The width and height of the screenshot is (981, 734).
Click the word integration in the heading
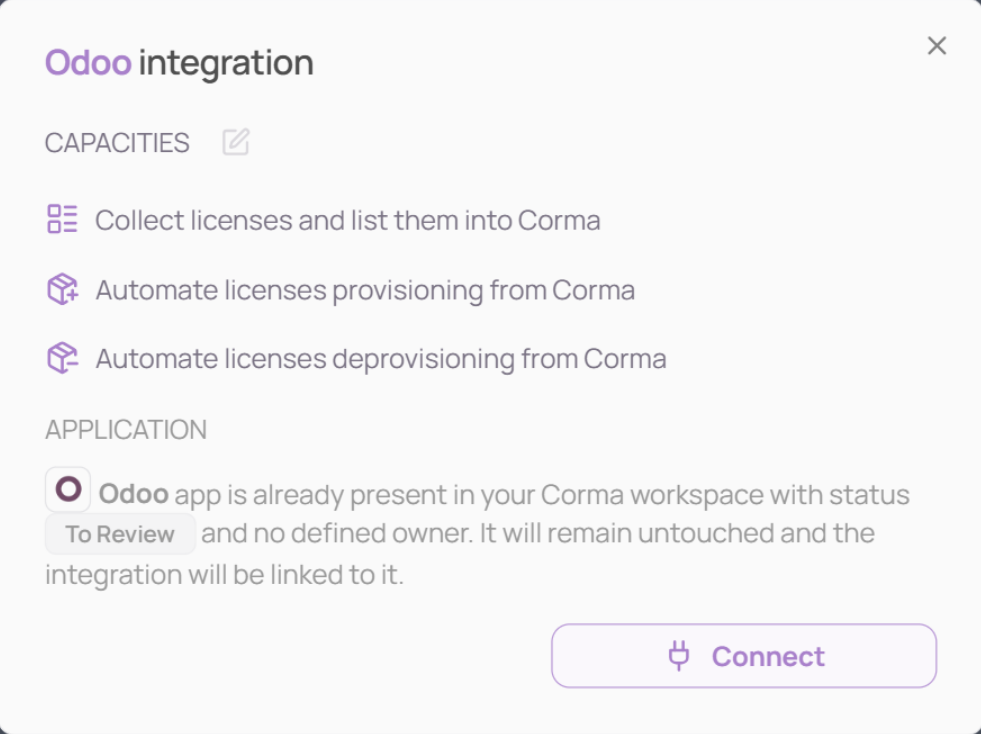(x=226, y=63)
